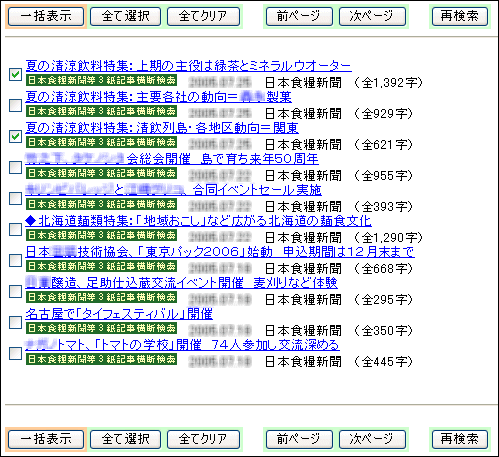
Task: Open the 名古屋で「タイフェスティバル」開催 link
Action: pyautogui.click(x=119, y=314)
